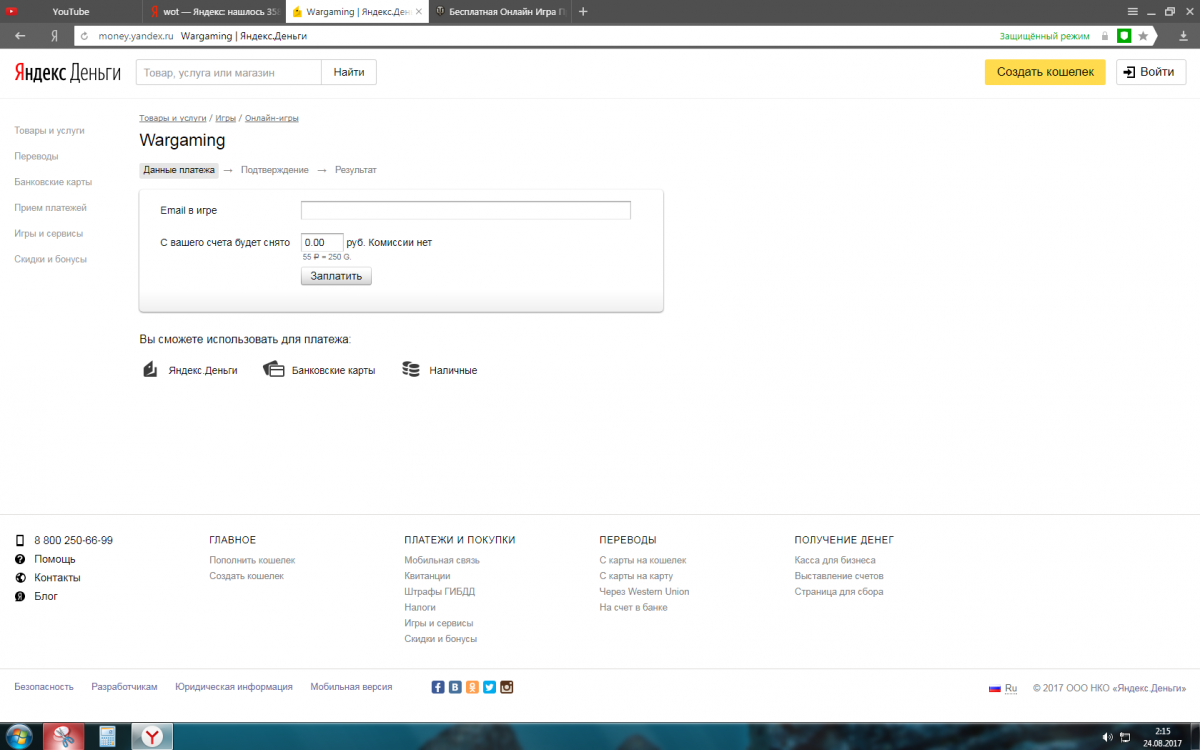
Task: Click the browser back arrow
Action: tap(20, 35)
